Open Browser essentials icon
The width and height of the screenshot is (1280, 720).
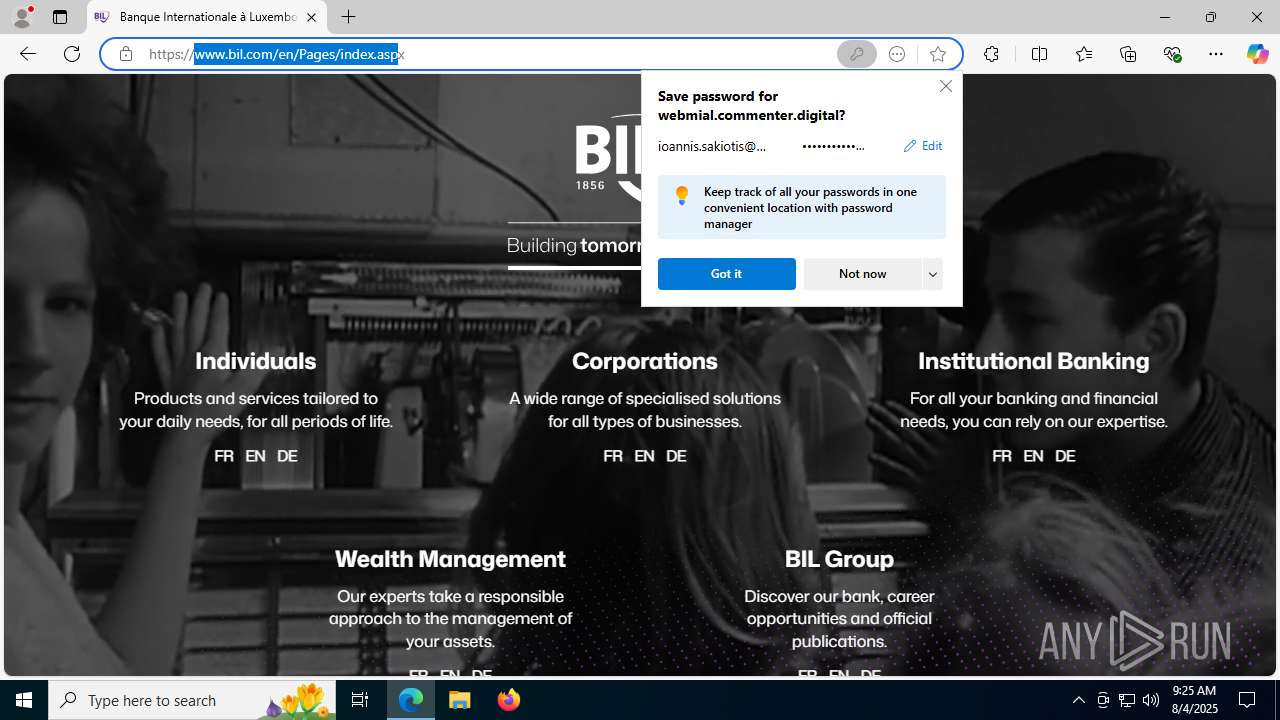click(x=1172, y=54)
